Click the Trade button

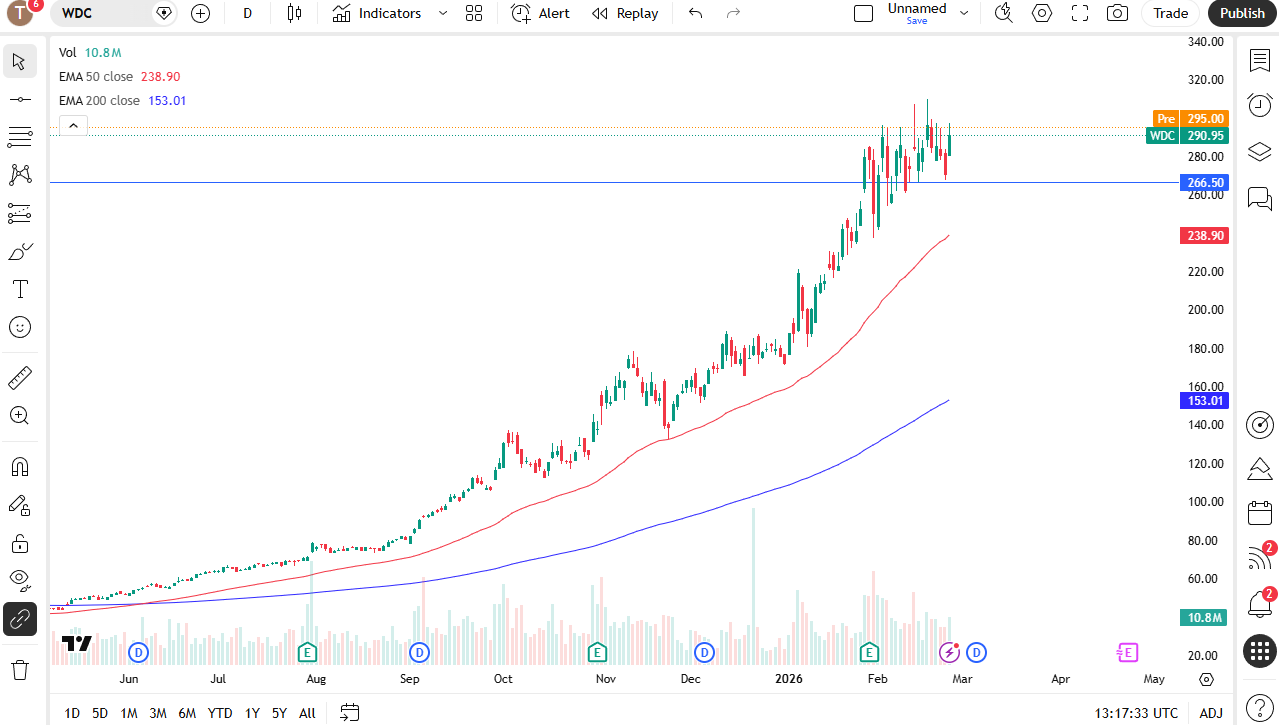(1170, 13)
